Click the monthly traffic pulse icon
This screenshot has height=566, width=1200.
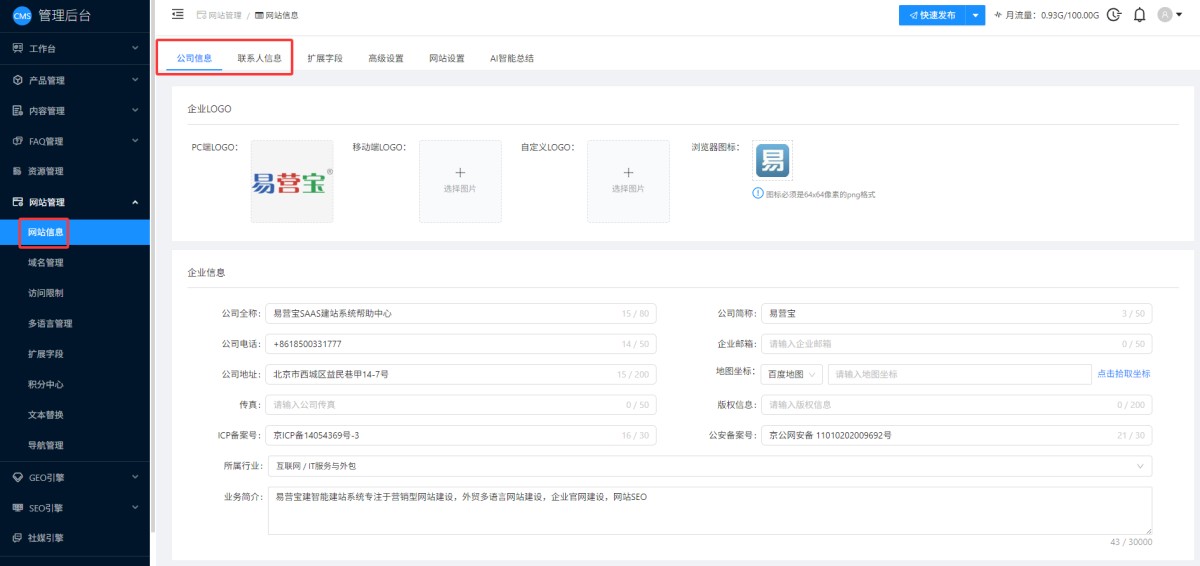(998, 15)
